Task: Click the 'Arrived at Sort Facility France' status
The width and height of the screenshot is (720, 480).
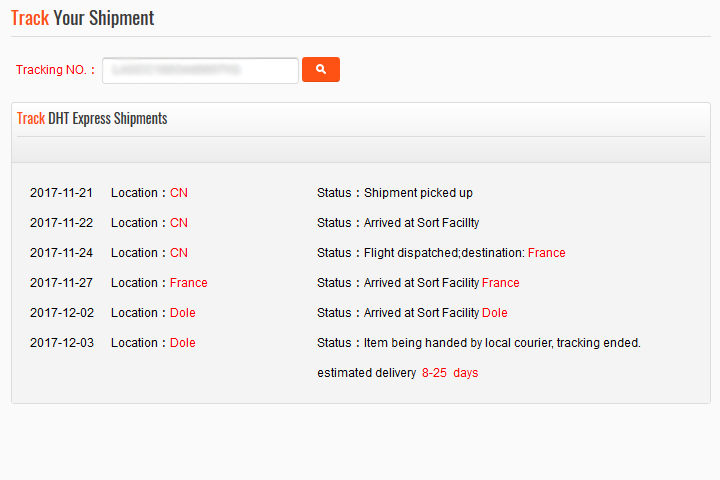Action: coord(442,282)
